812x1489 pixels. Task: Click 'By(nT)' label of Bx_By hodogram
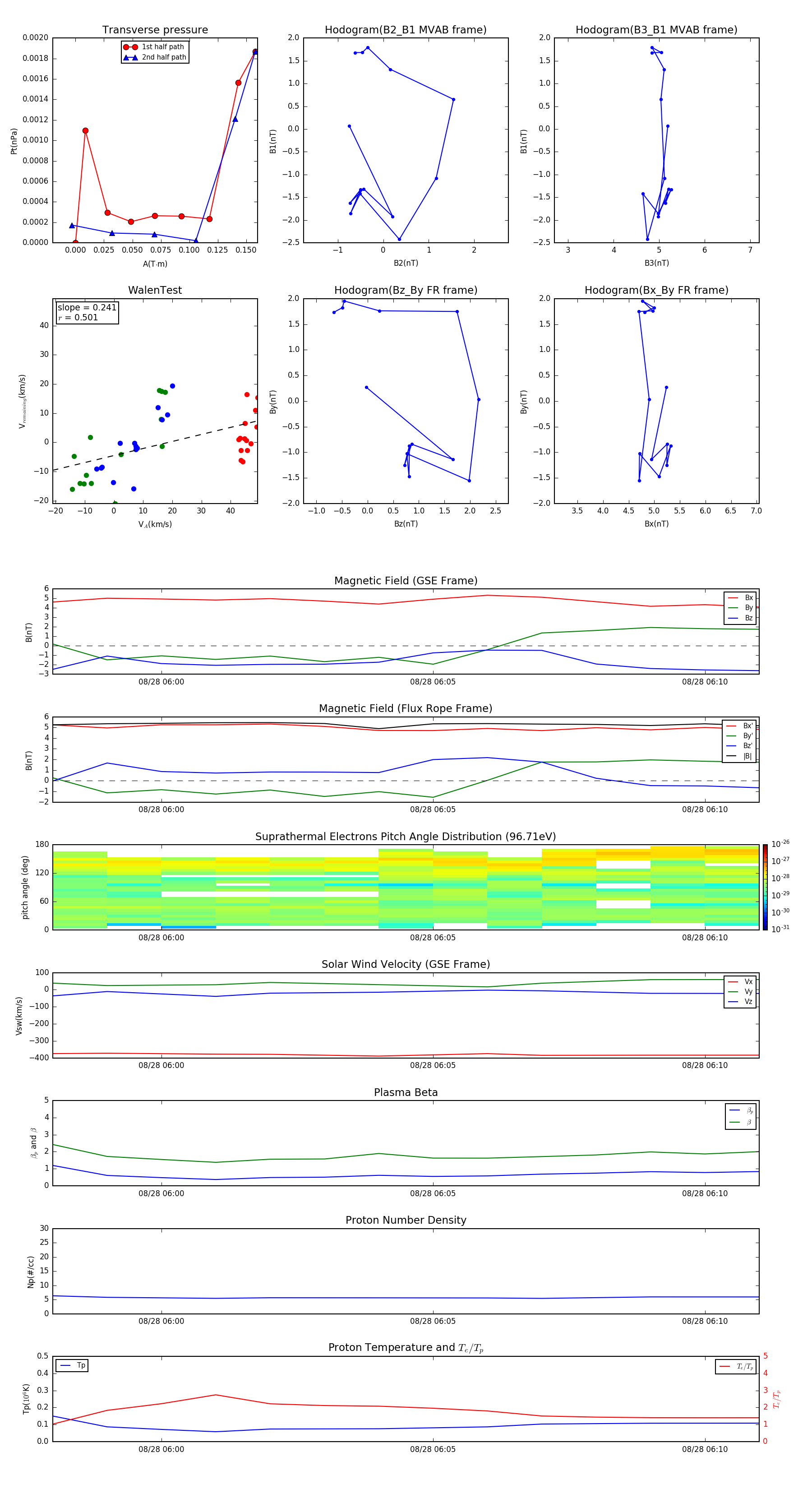[x=524, y=402]
